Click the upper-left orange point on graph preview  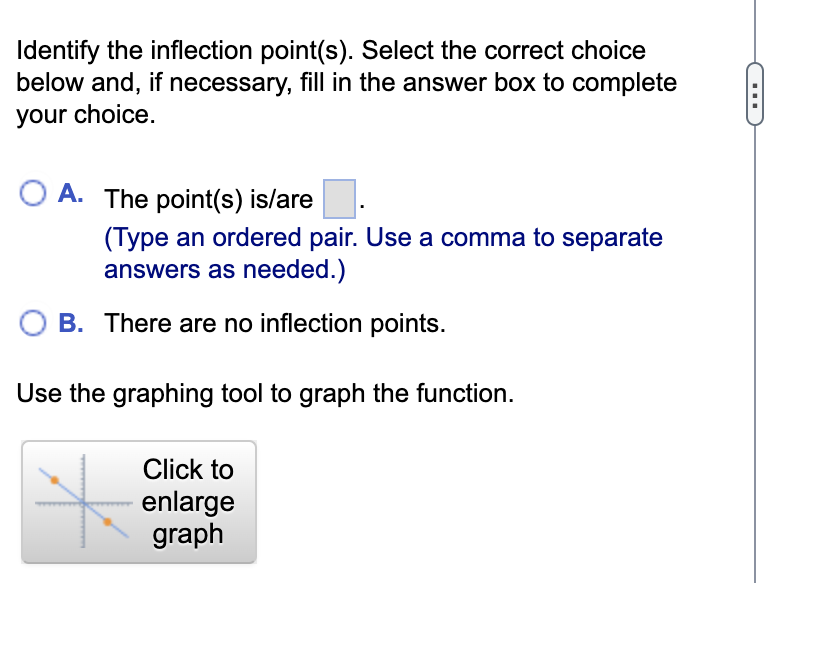[55, 480]
